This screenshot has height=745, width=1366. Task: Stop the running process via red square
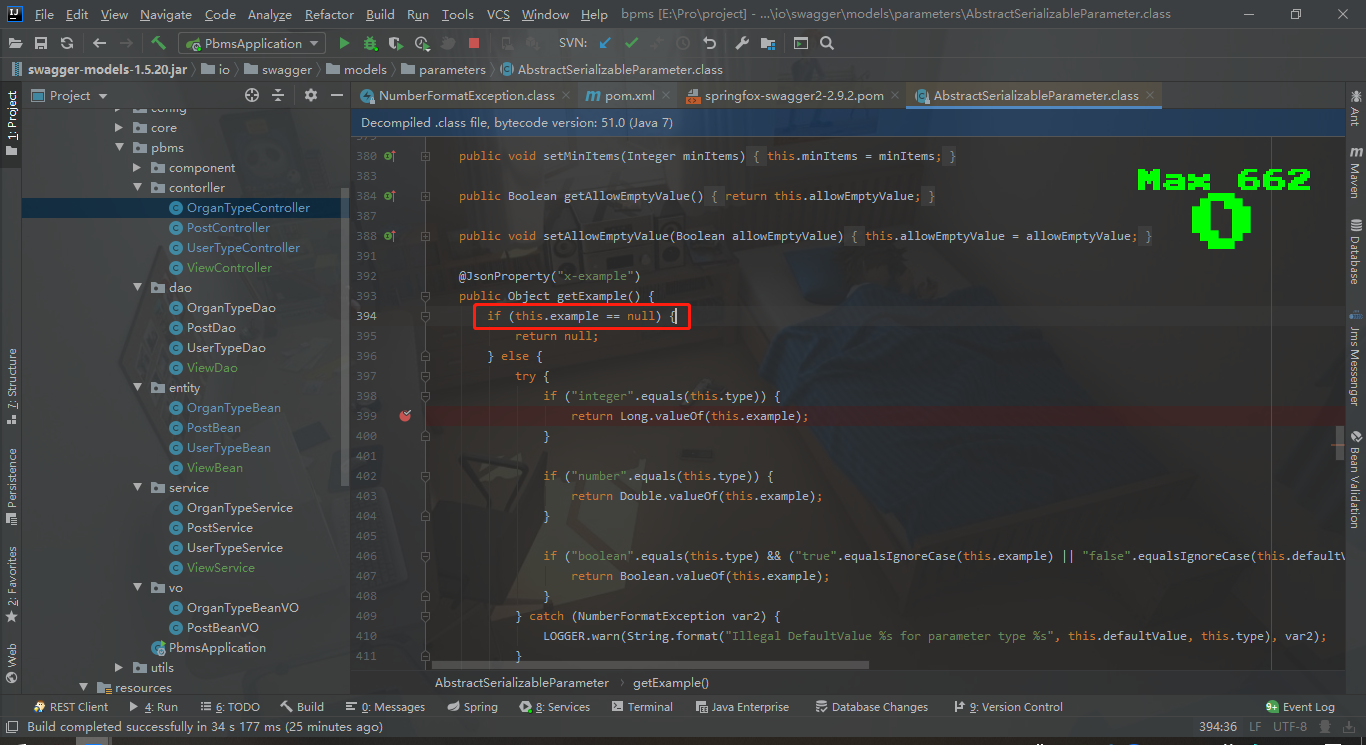(474, 43)
